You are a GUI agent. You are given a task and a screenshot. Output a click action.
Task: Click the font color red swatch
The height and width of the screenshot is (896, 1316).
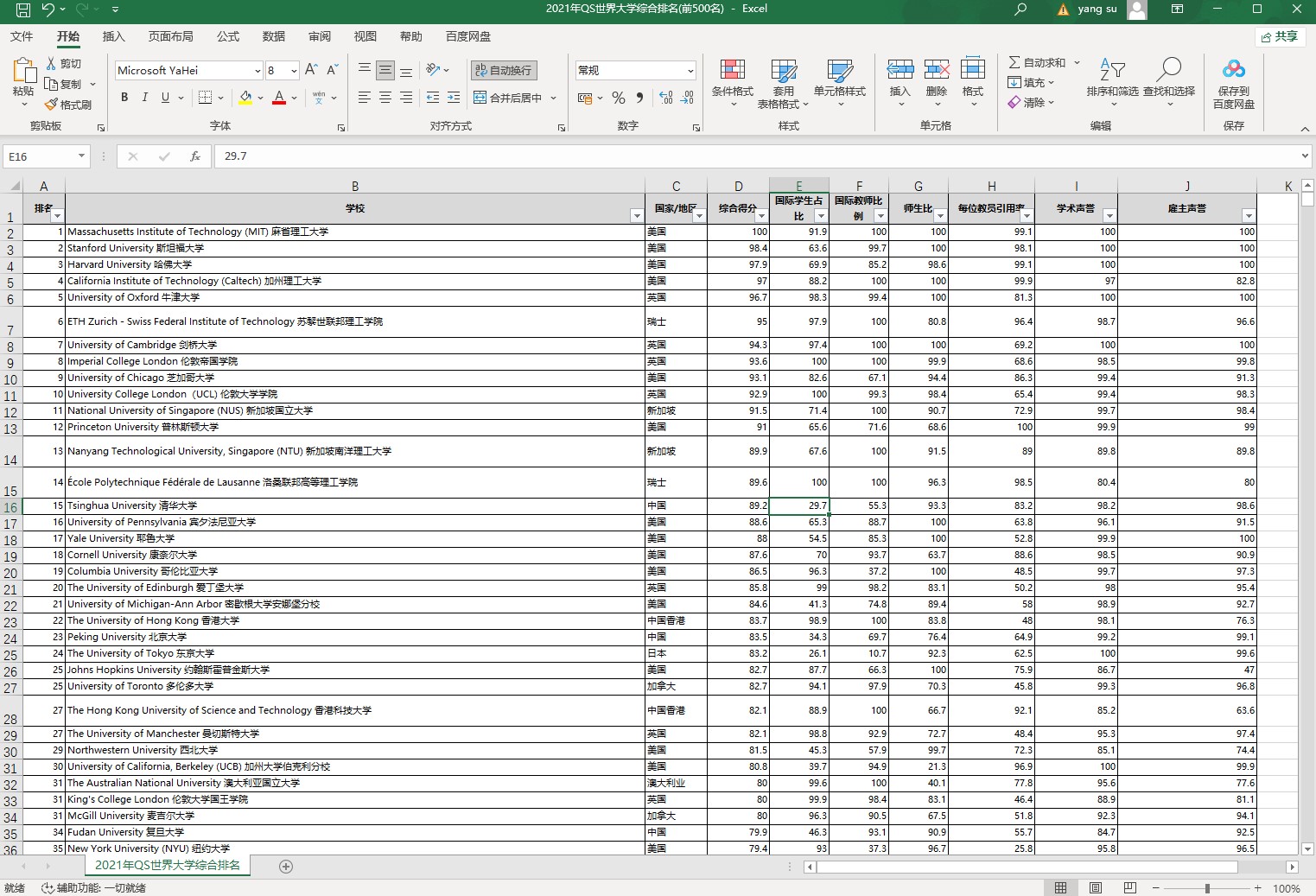tap(278, 98)
